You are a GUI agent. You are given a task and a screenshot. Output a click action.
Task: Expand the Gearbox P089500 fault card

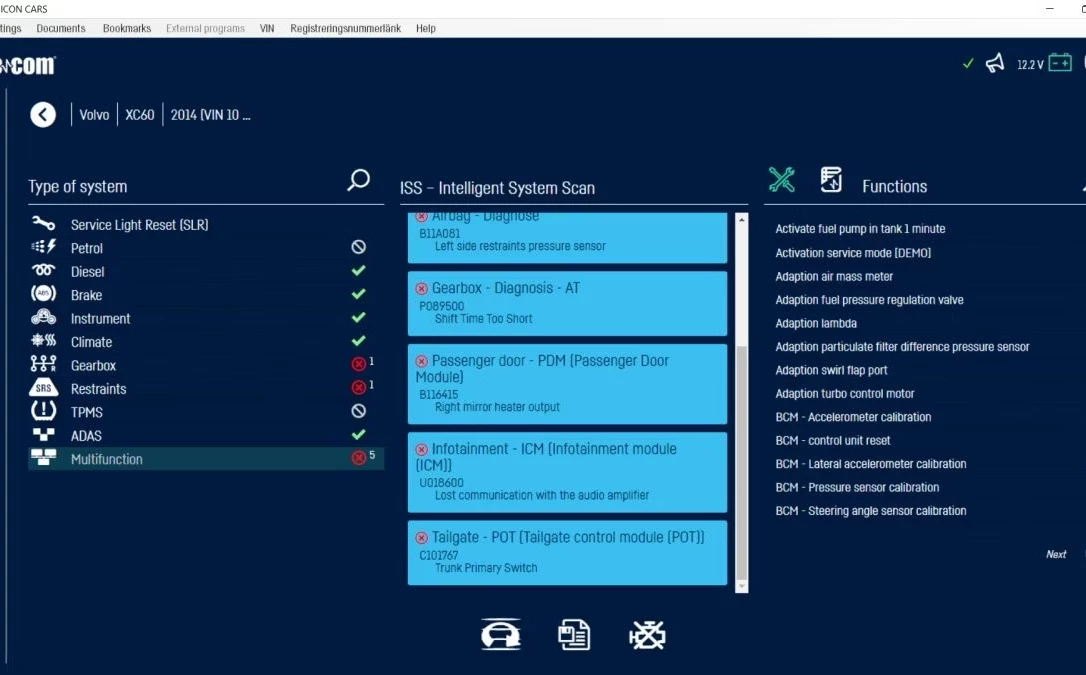567,303
